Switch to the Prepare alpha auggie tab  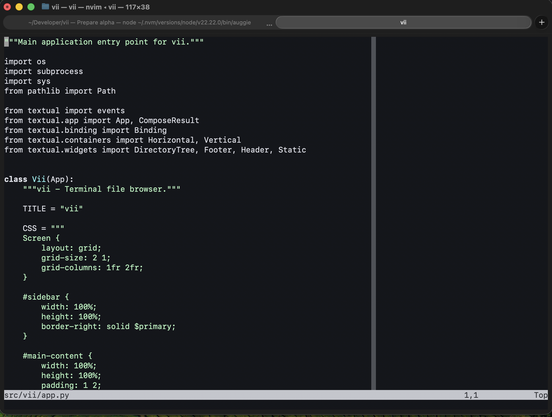(139, 23)
